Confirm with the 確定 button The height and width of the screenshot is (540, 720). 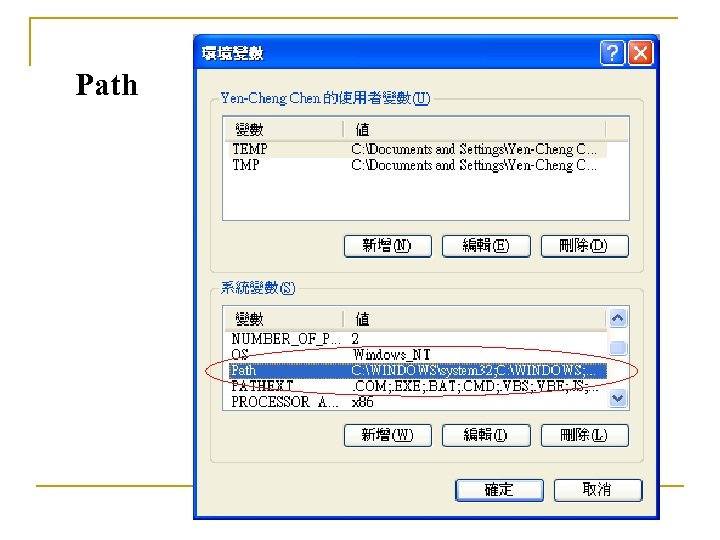[499, 490]
